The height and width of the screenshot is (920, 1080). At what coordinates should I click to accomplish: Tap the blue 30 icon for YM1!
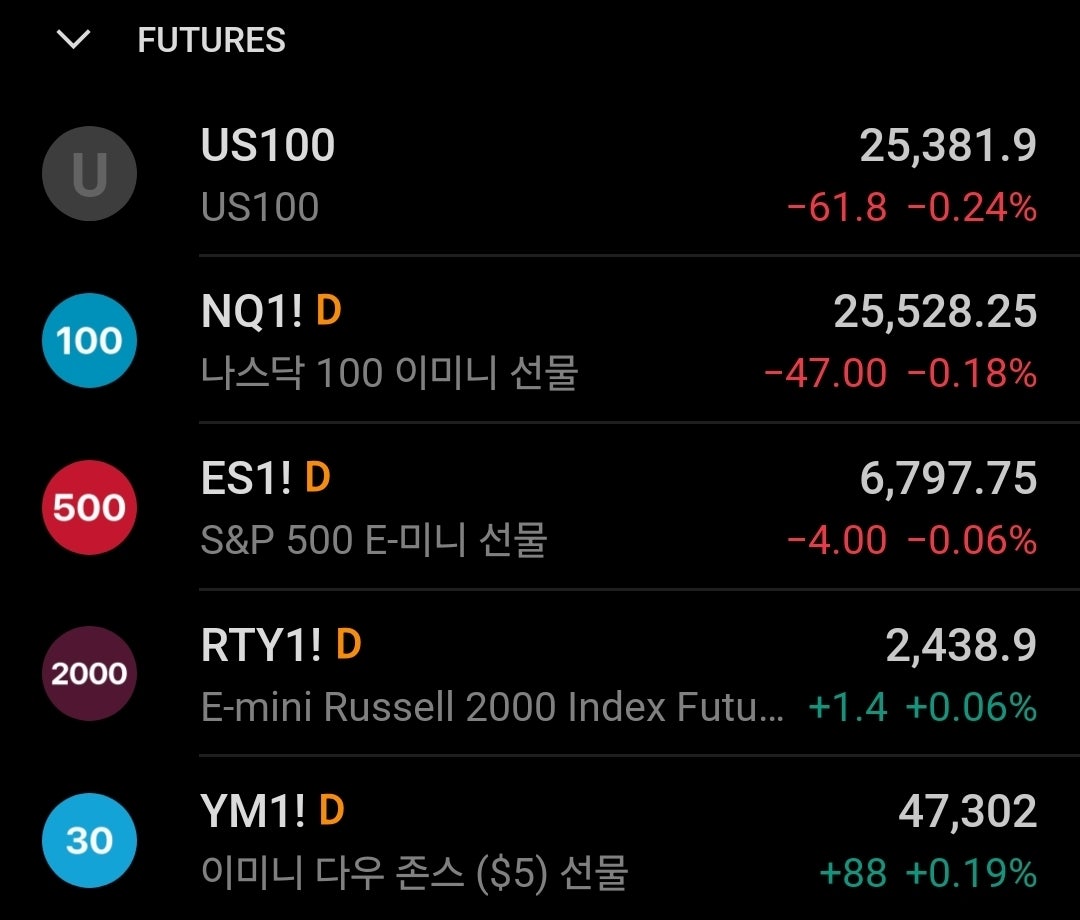pos(89,840)
